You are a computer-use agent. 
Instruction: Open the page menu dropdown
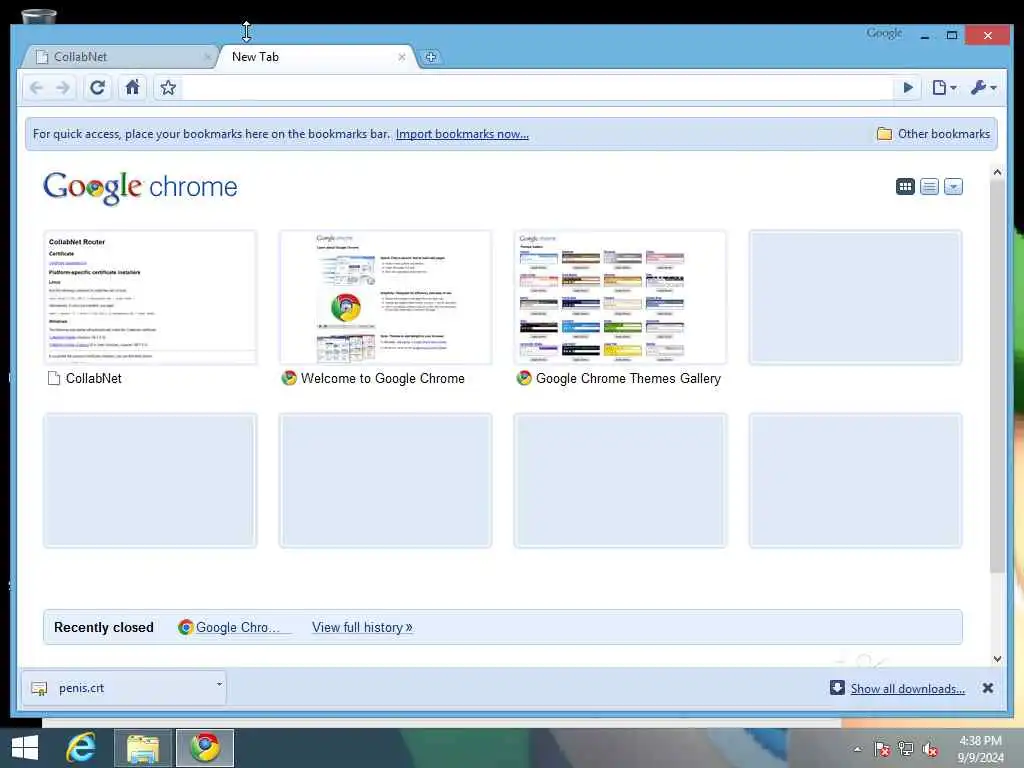point(944,88)
